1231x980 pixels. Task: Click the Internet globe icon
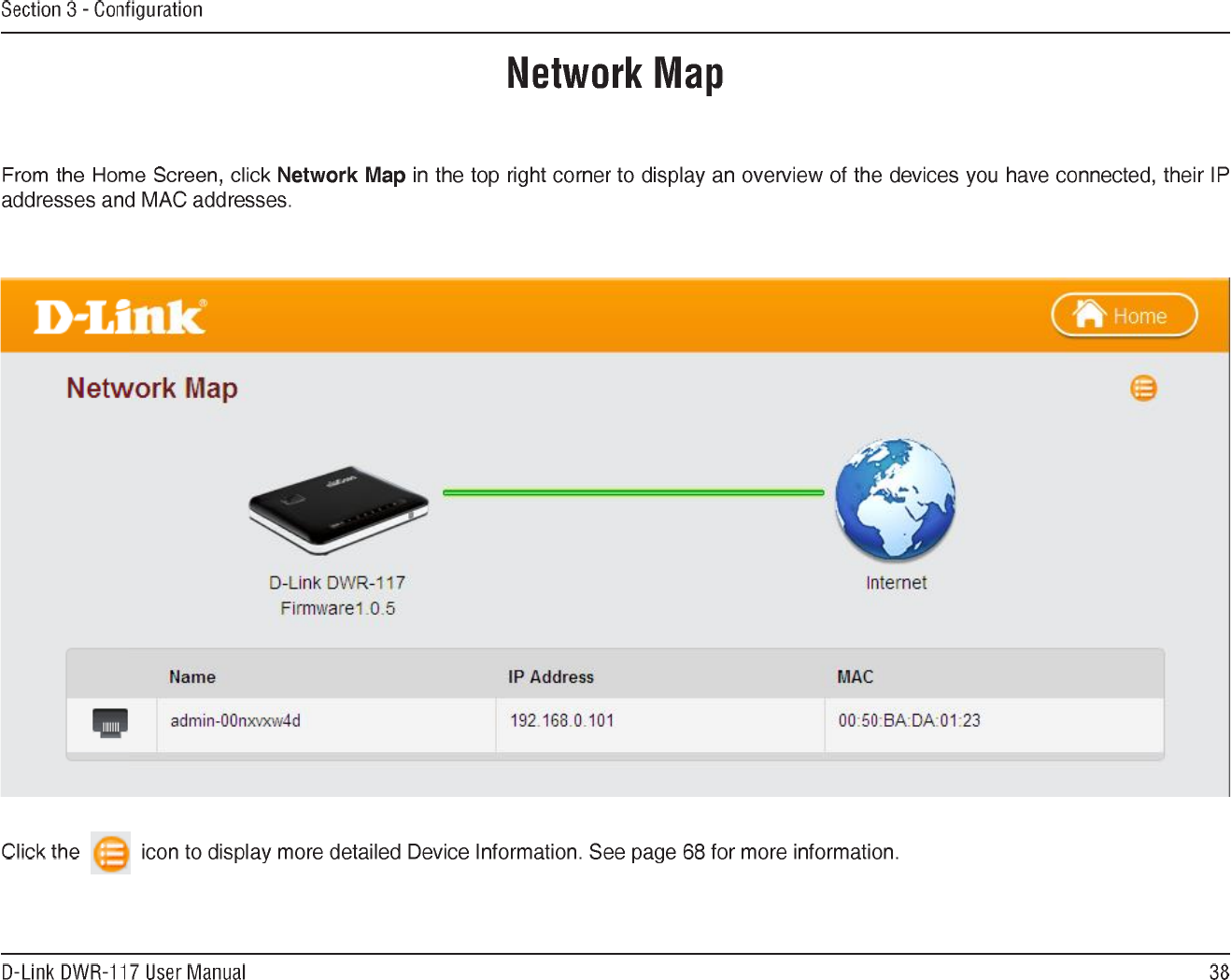[x=895, y=499]
